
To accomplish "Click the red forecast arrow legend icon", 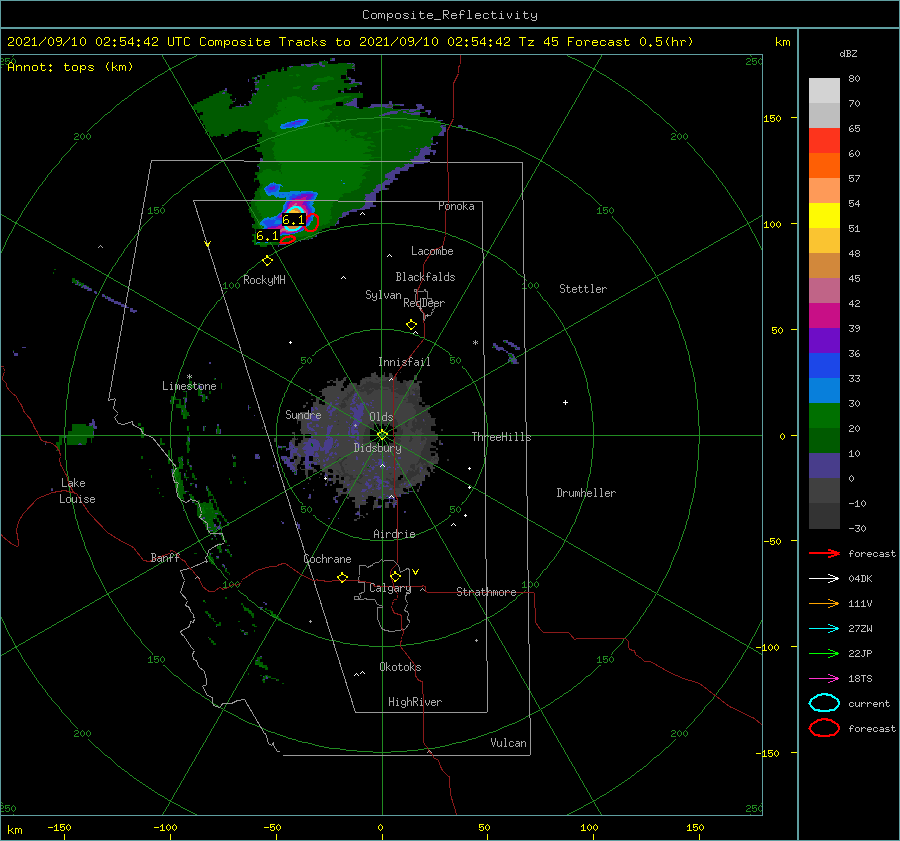I will [824, 553].
